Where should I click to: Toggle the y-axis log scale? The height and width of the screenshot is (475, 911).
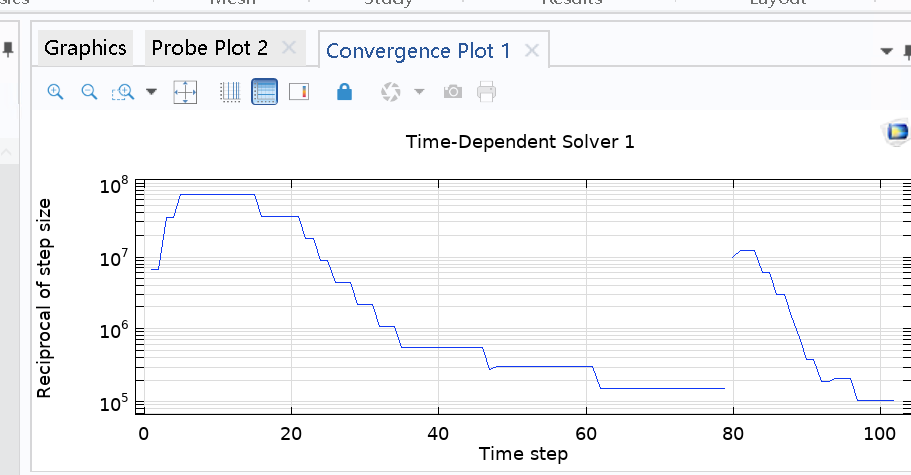point(264,92)
